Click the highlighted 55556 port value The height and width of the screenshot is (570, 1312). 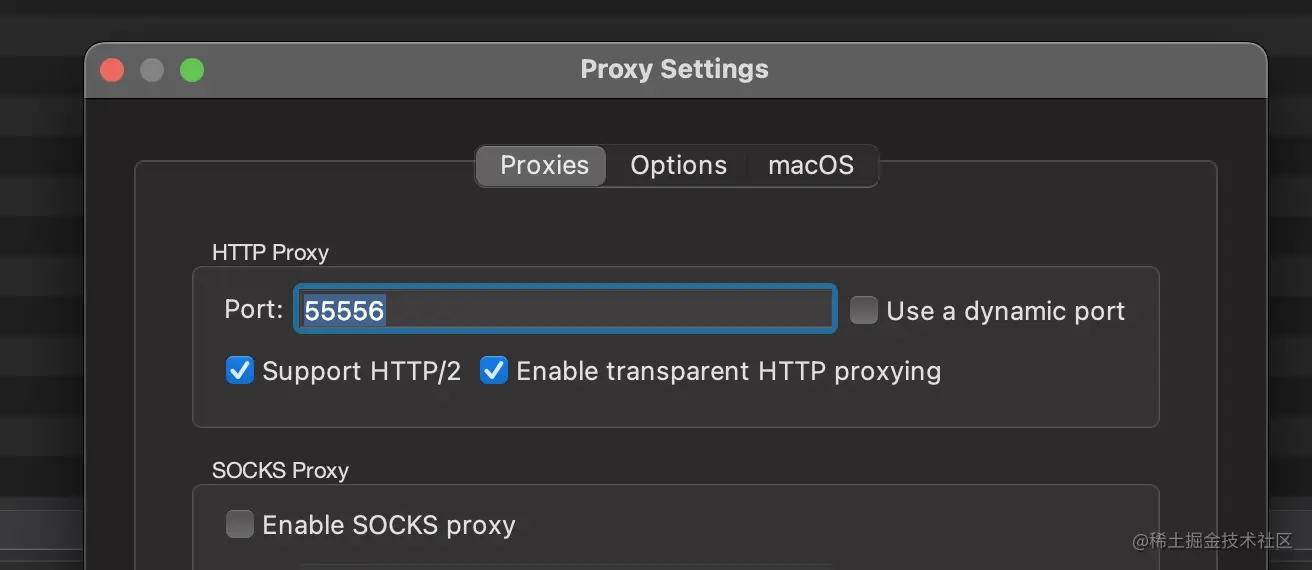coord(345,311)
